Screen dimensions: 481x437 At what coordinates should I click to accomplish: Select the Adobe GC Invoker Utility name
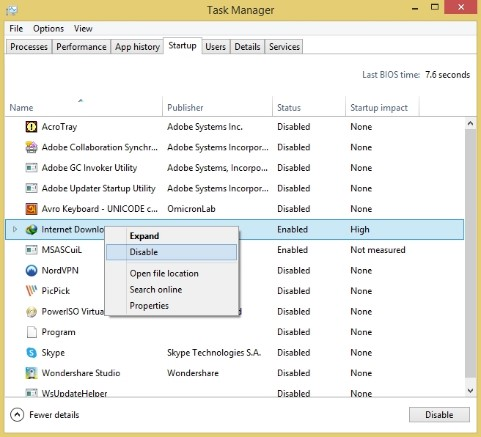(89, 168)
